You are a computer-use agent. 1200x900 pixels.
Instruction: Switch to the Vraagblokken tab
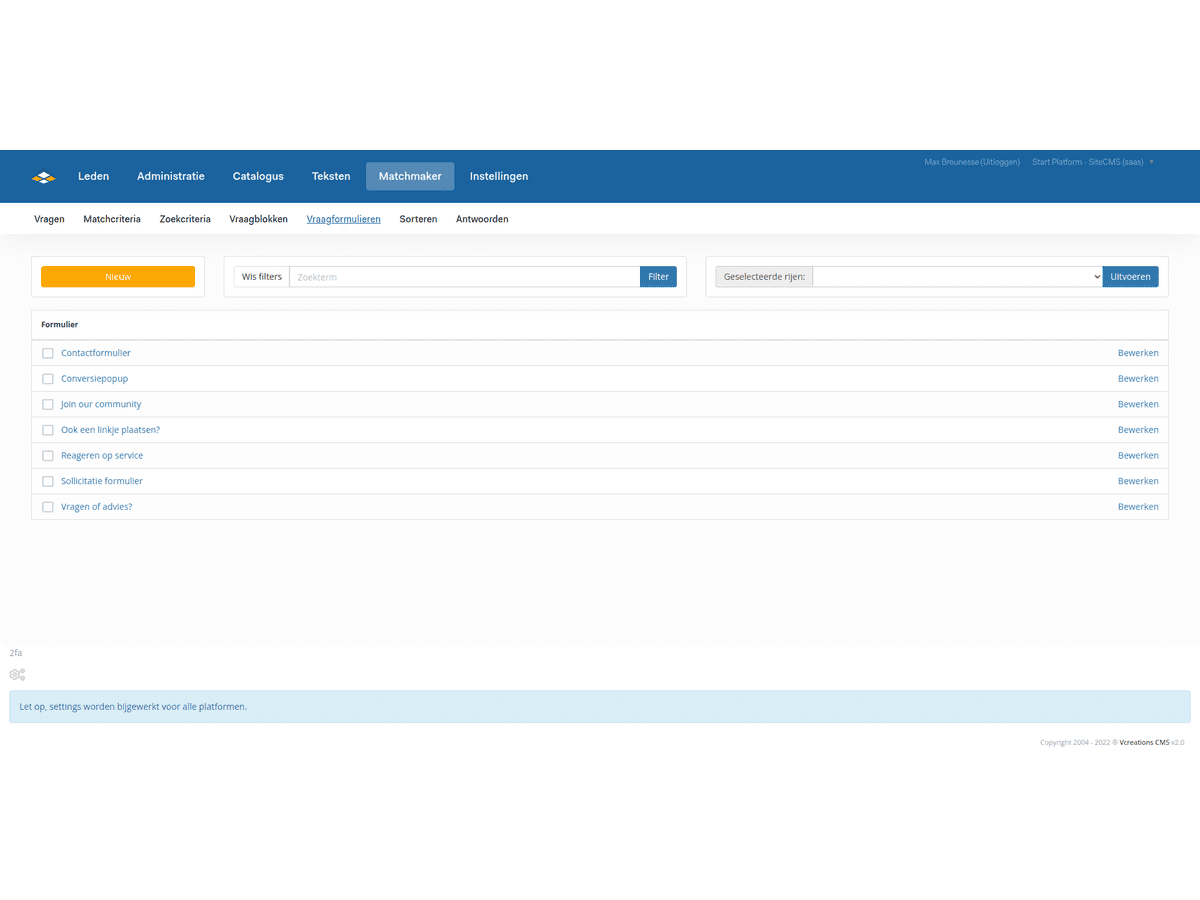pyautogui.click(x=258, y=219)
